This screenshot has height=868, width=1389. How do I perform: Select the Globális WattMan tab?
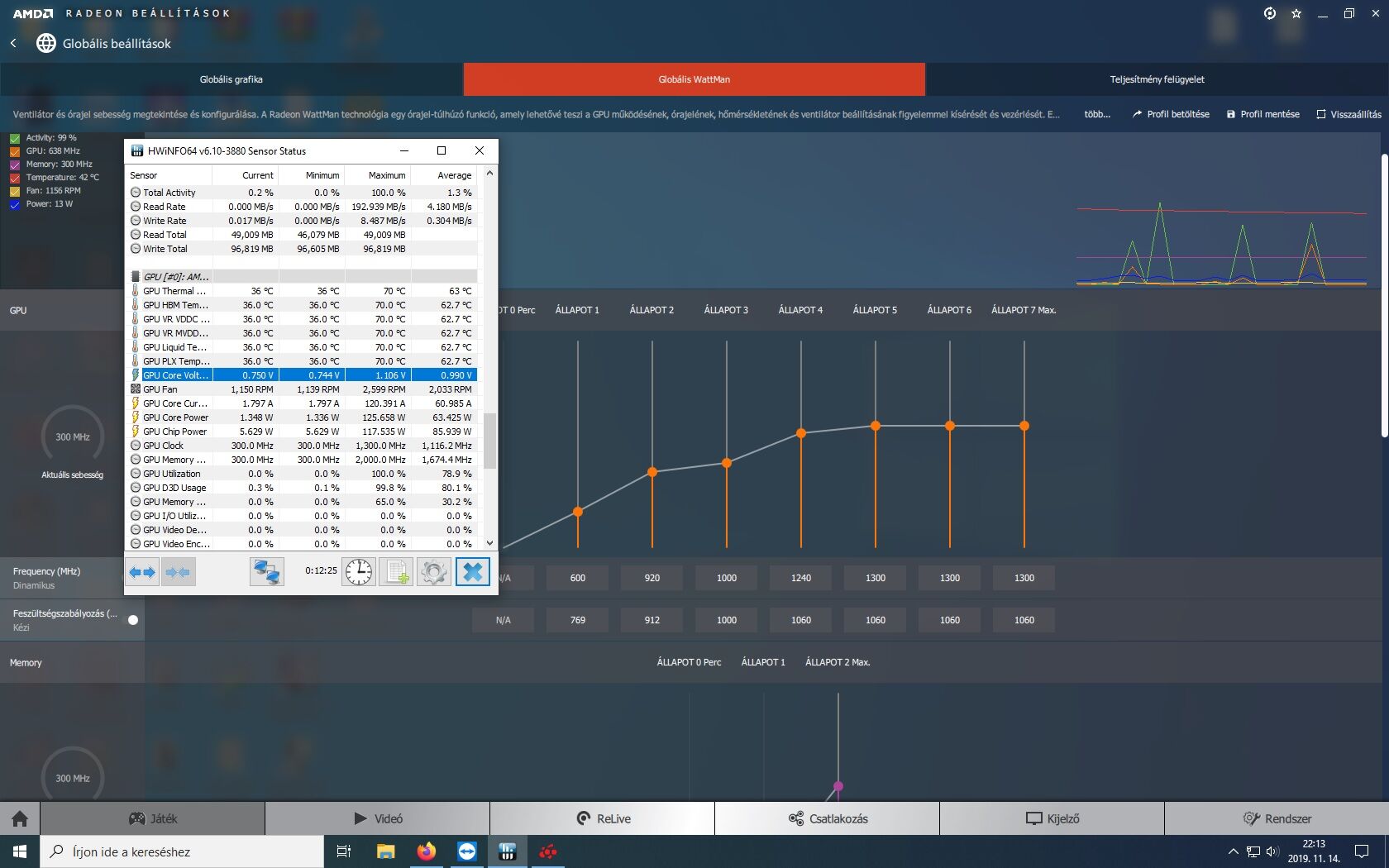(x=694, y=79)
